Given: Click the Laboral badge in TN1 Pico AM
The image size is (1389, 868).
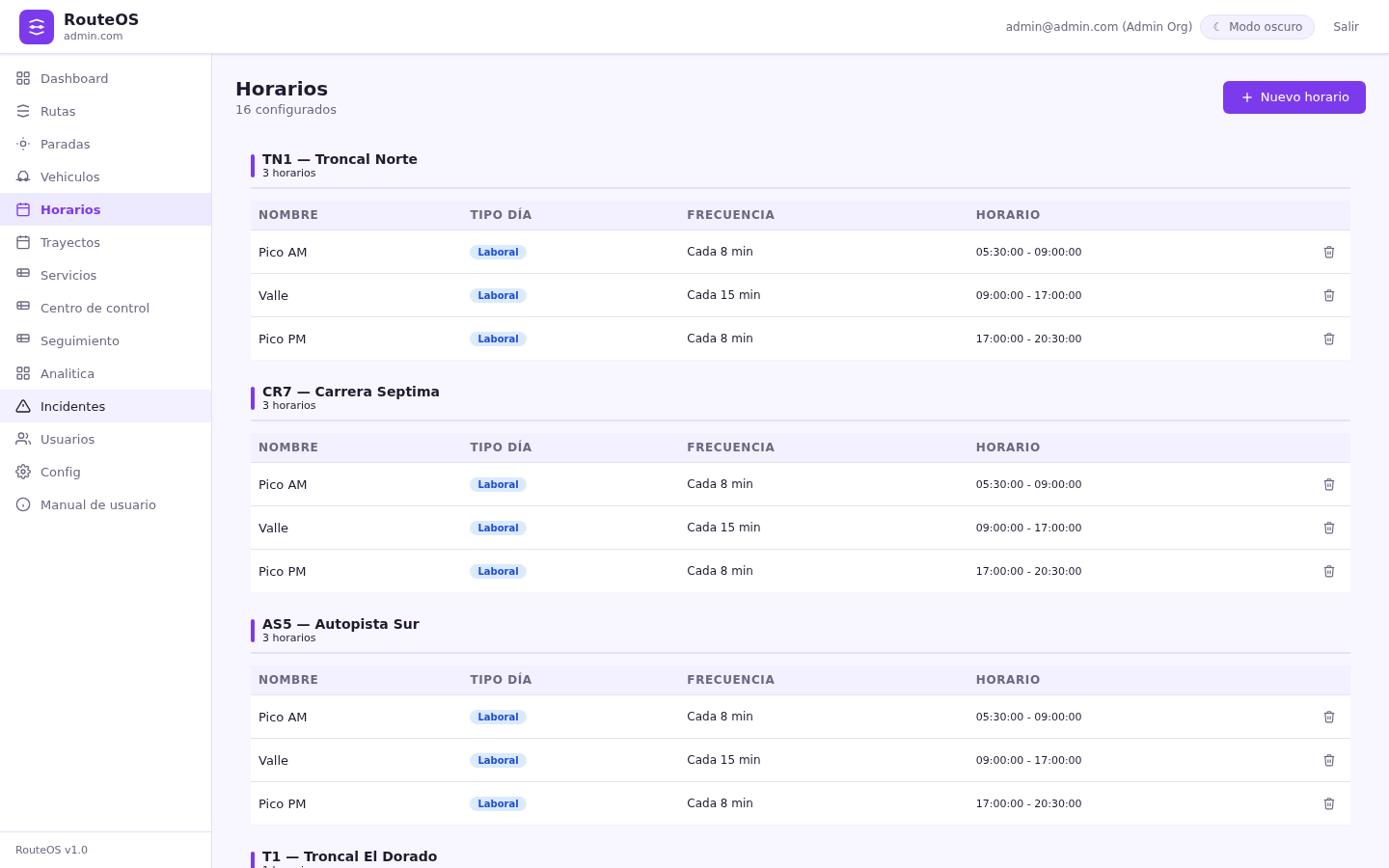Looking at the screenshot, I should click(498, 252).
